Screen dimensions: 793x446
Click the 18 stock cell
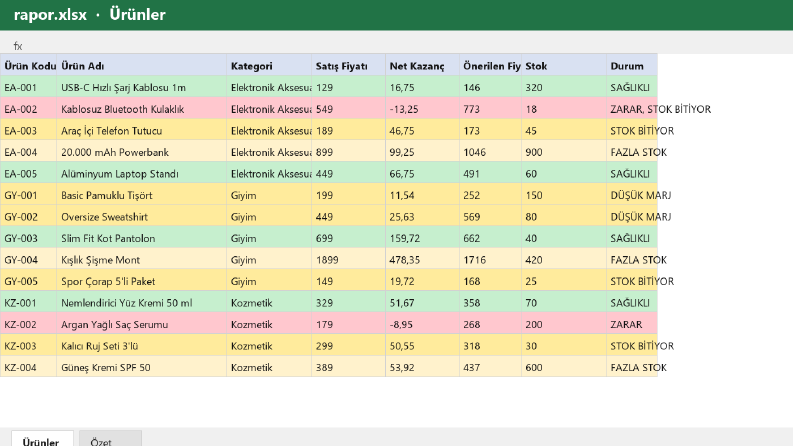click(x=564, y=109)
